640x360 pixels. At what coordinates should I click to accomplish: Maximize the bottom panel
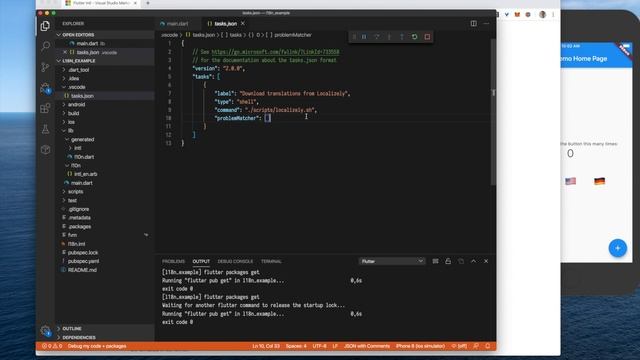click(x=473, y=261)
